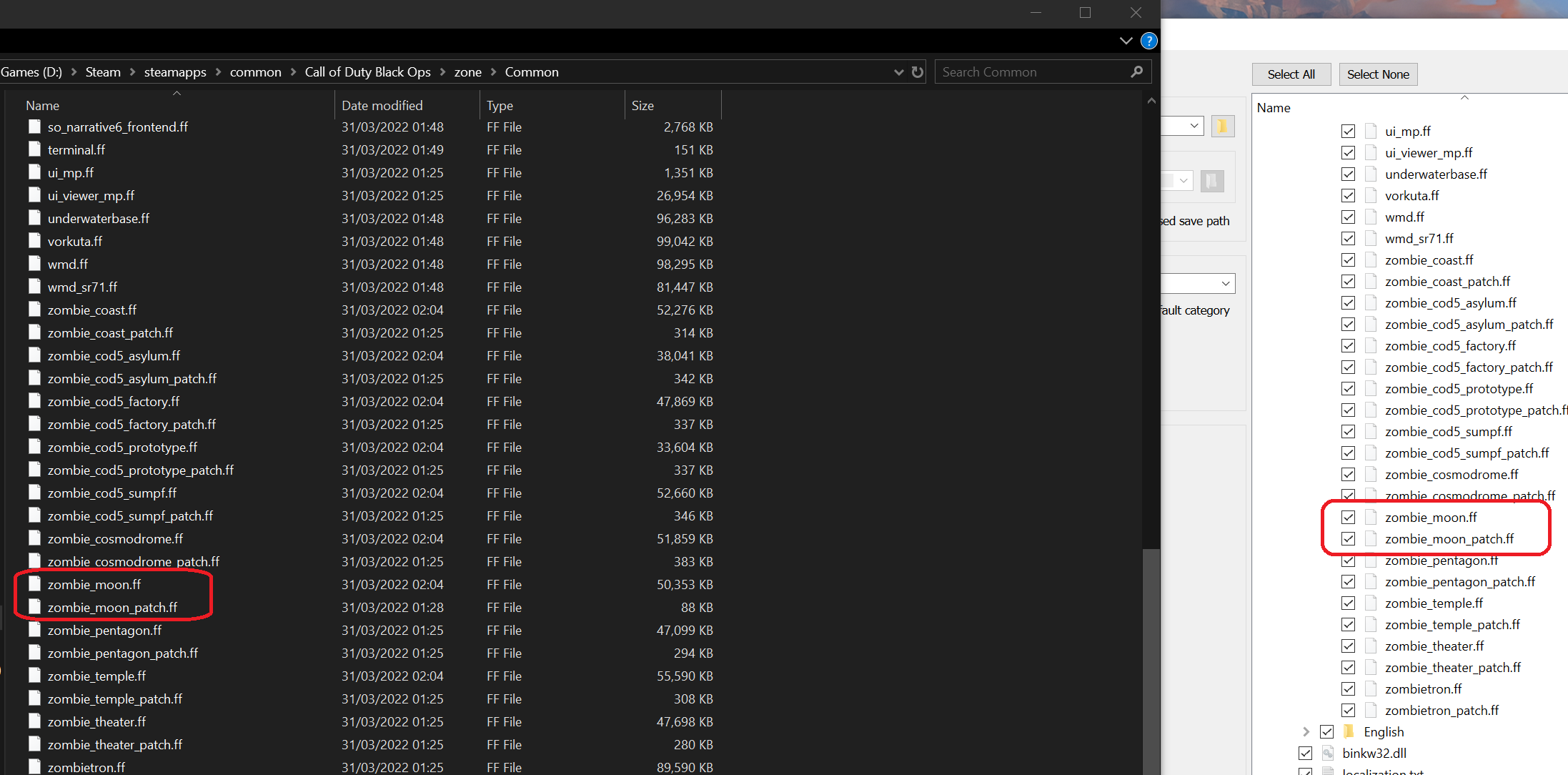Click the file icon of zombie_cod5_asylum.ff in Explorer
Screen dimensions: 1568x775
click(x=34, y=355)
